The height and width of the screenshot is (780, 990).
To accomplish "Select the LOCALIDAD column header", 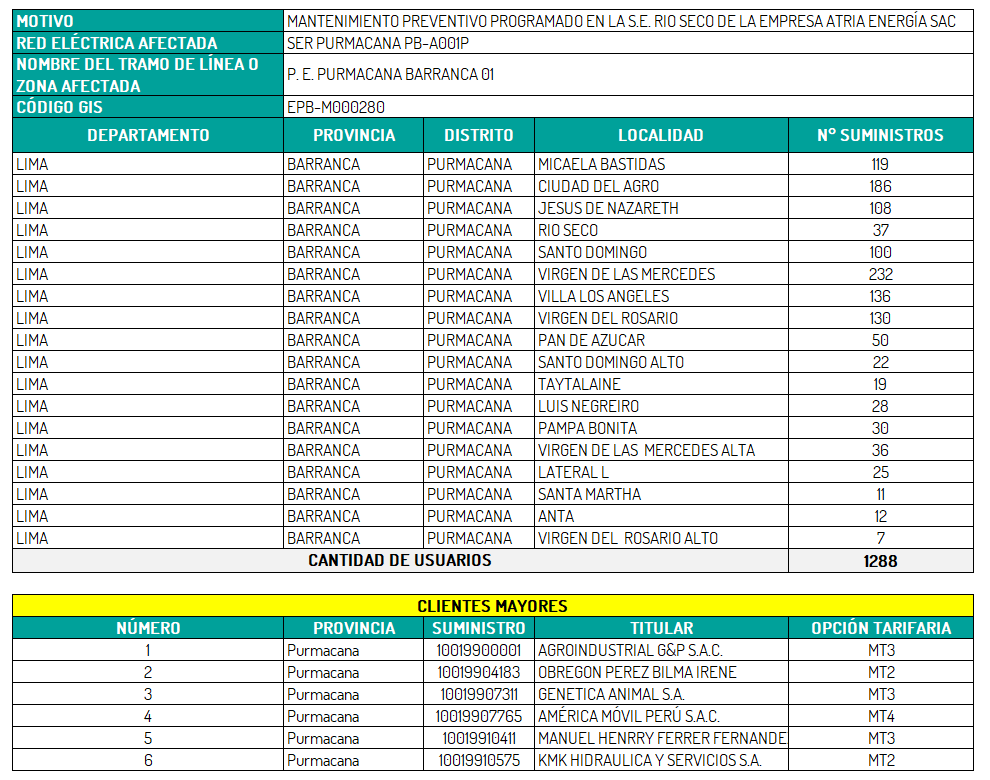I will click(x=660, y=135).
